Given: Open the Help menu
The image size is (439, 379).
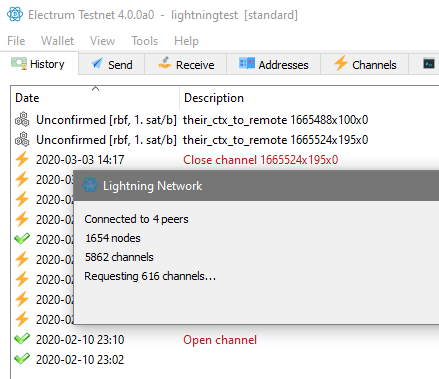Looking at the screenshot, I should [186, 41].
